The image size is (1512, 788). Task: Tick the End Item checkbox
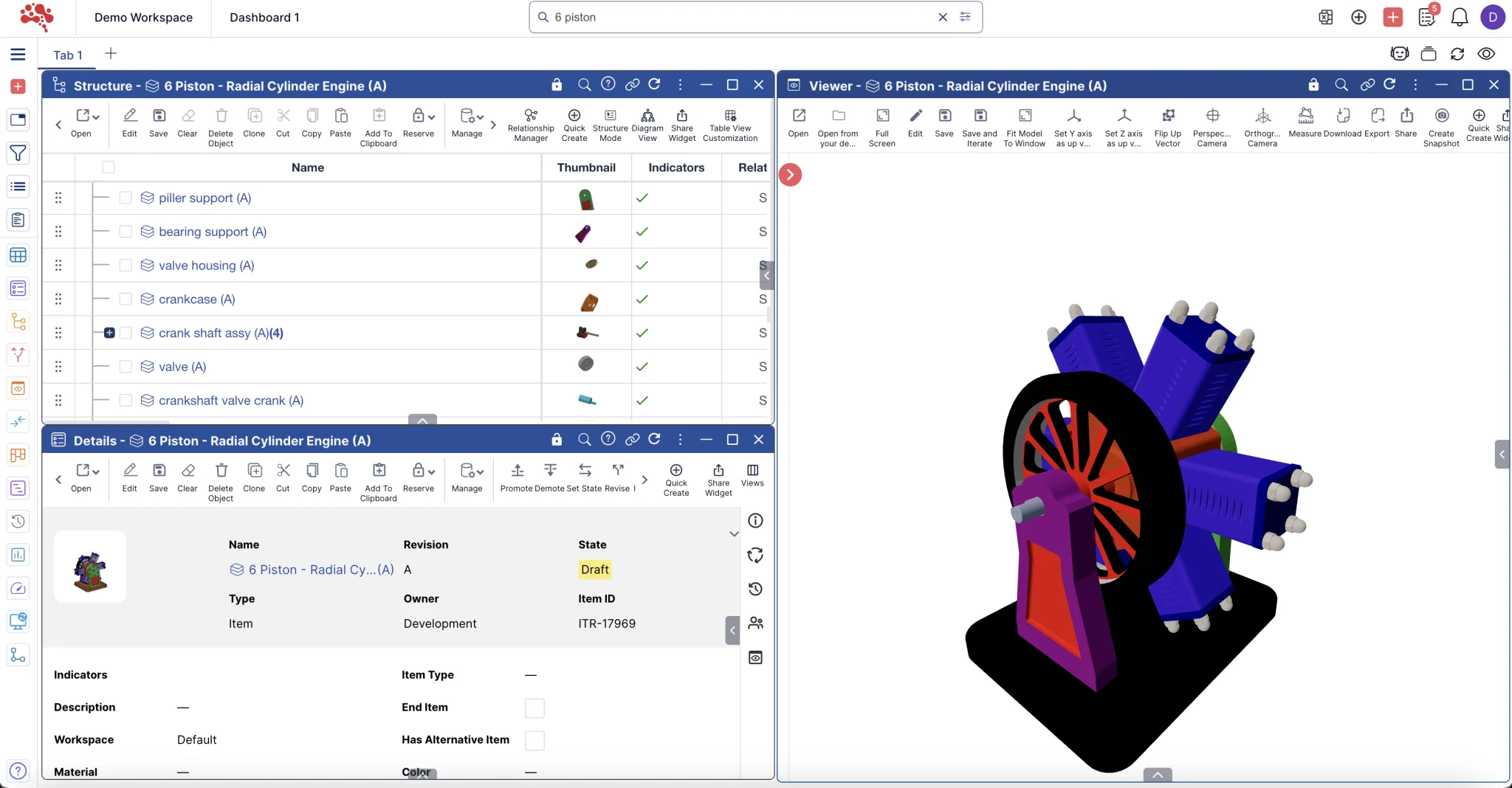(x=535, y=708)
